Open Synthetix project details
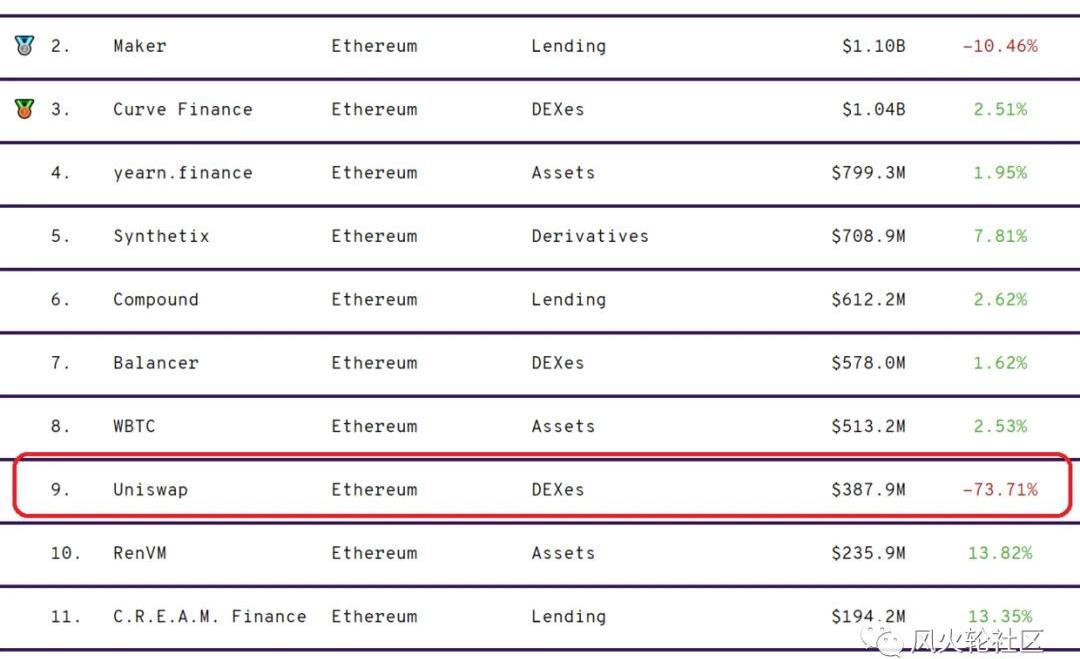 tap(161, 236)
